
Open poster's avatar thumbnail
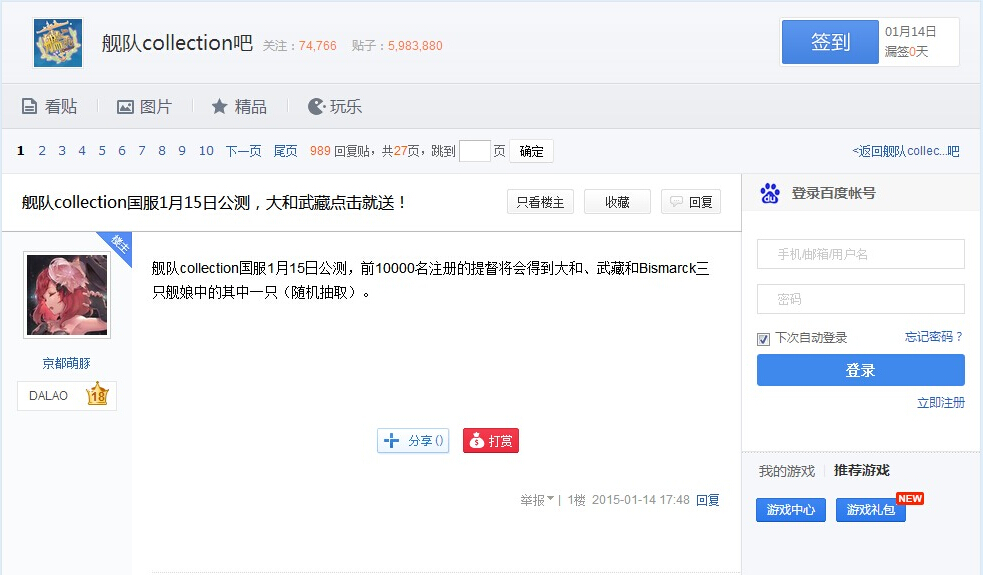pos(67,294)
